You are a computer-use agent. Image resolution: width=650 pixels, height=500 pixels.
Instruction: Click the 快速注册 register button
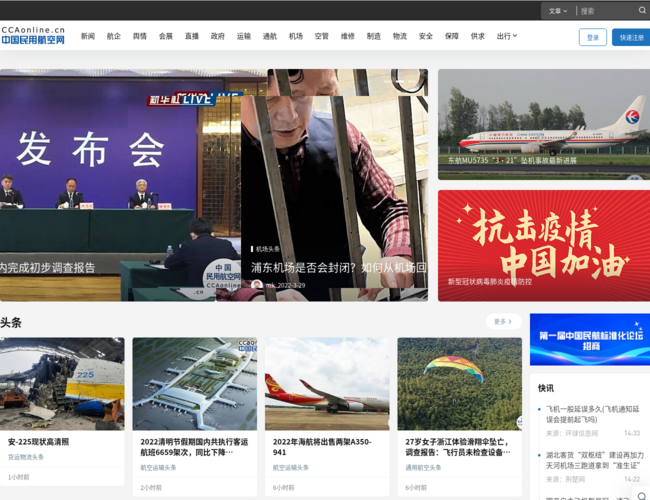[631, 37]
